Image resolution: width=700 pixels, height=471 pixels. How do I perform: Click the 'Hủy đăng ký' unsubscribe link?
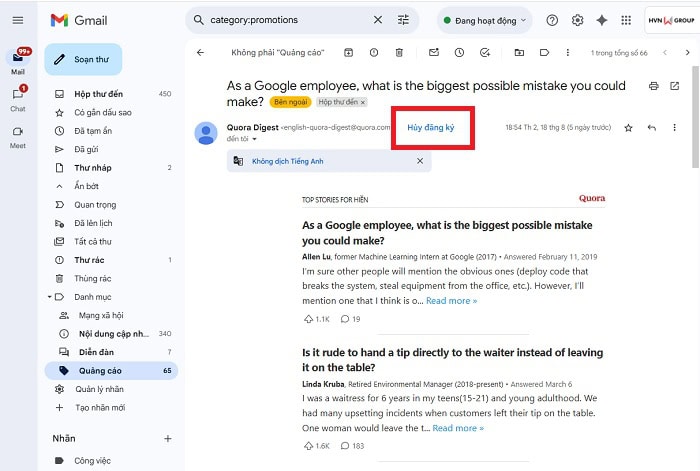tap(430, 128)
